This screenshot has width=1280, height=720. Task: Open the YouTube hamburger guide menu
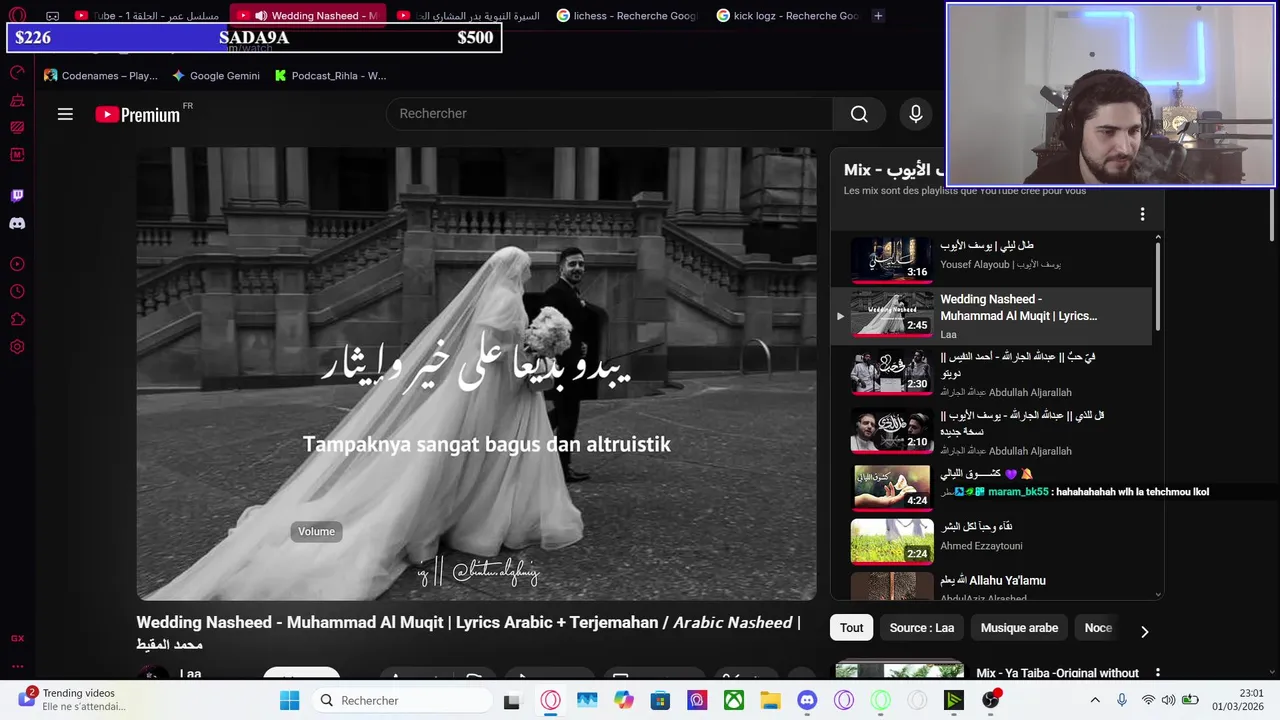(x=65, y=114)
